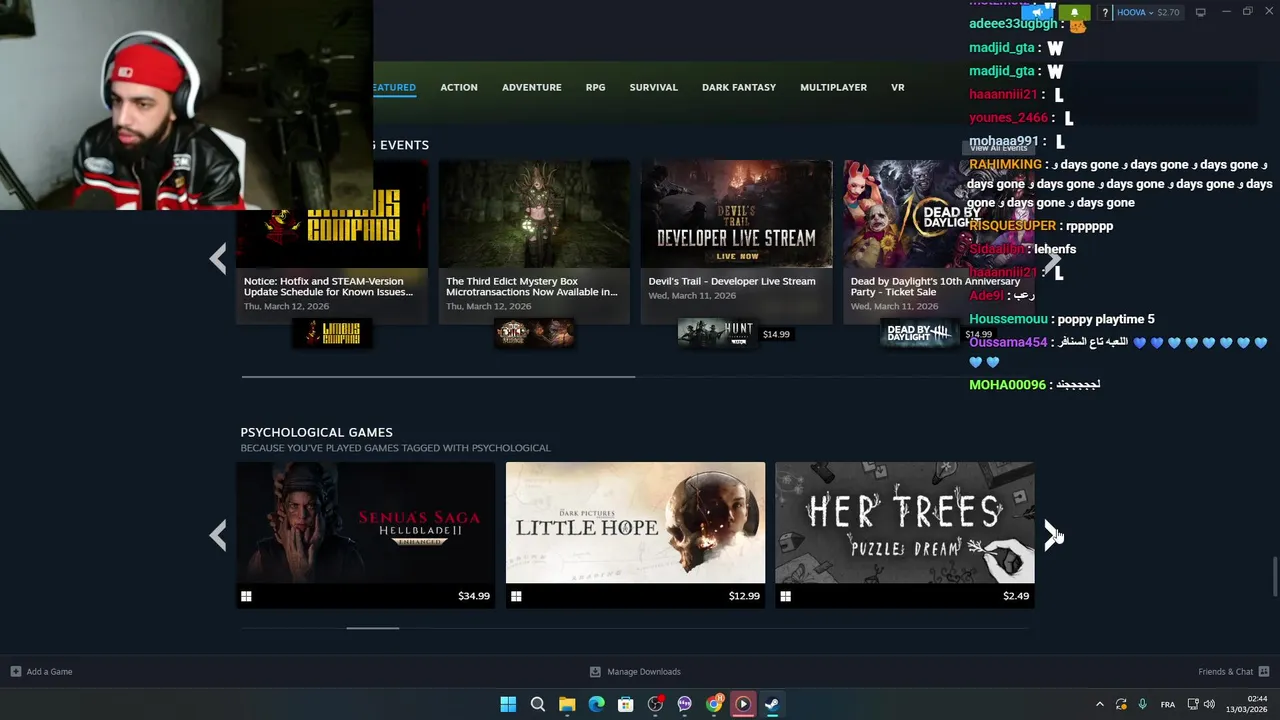The image size is (1280, 720).
Task: Click the $34.99 price
Action: [x=474, y=596]
